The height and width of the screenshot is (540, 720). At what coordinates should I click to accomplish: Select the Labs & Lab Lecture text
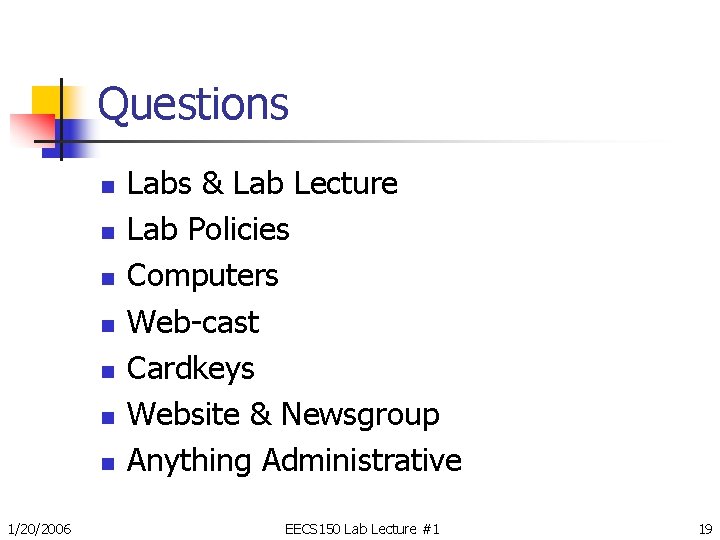point(262,183)
